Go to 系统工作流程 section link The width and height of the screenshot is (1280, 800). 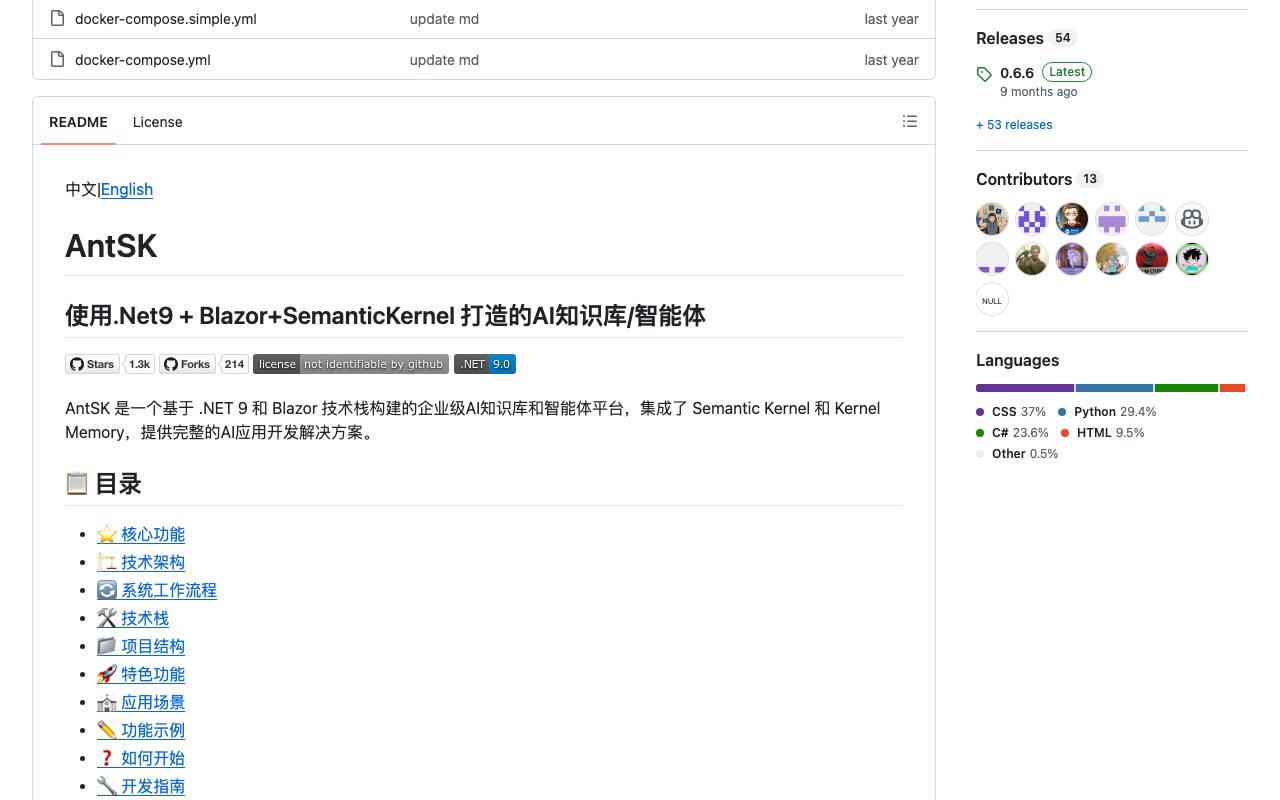157,590
